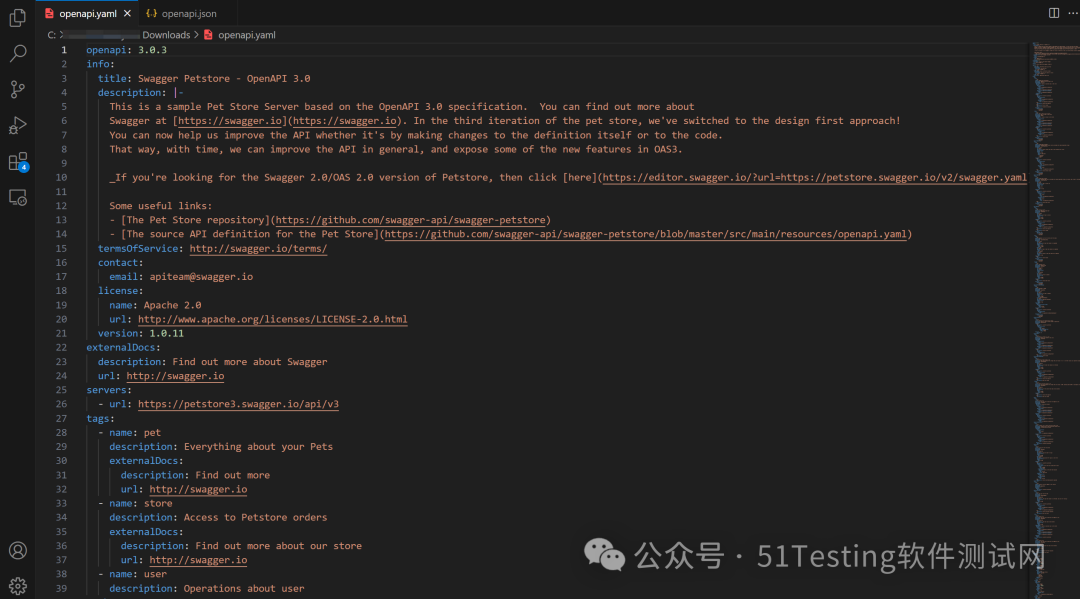This screenshot has height=599, width=1080.
Task: Click the 'externalDocs:' key on line 35
Action: pyautogui.click(x=147, y=532)
